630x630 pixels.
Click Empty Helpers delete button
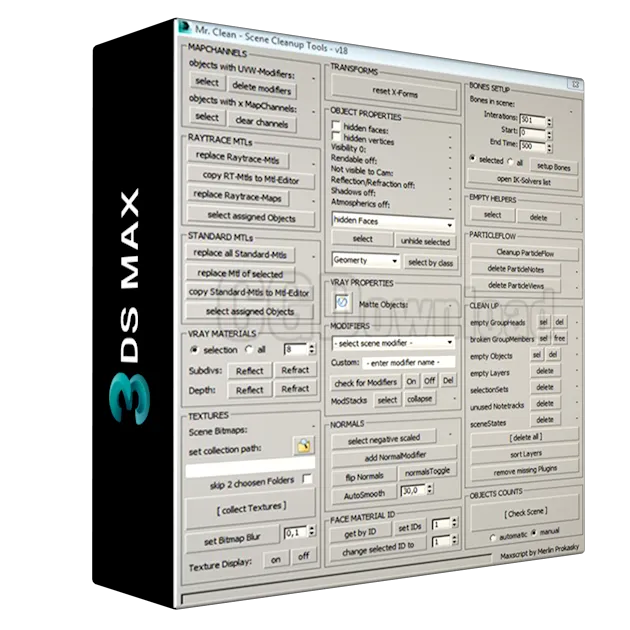[538, 217]
